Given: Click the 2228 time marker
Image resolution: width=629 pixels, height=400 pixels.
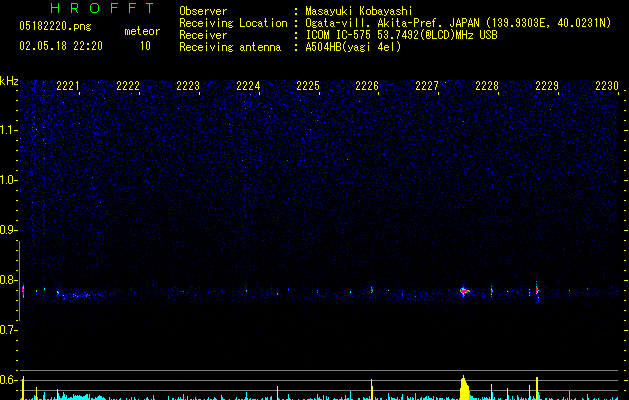Looking at the screenshot, I should (x=487, y=86).
